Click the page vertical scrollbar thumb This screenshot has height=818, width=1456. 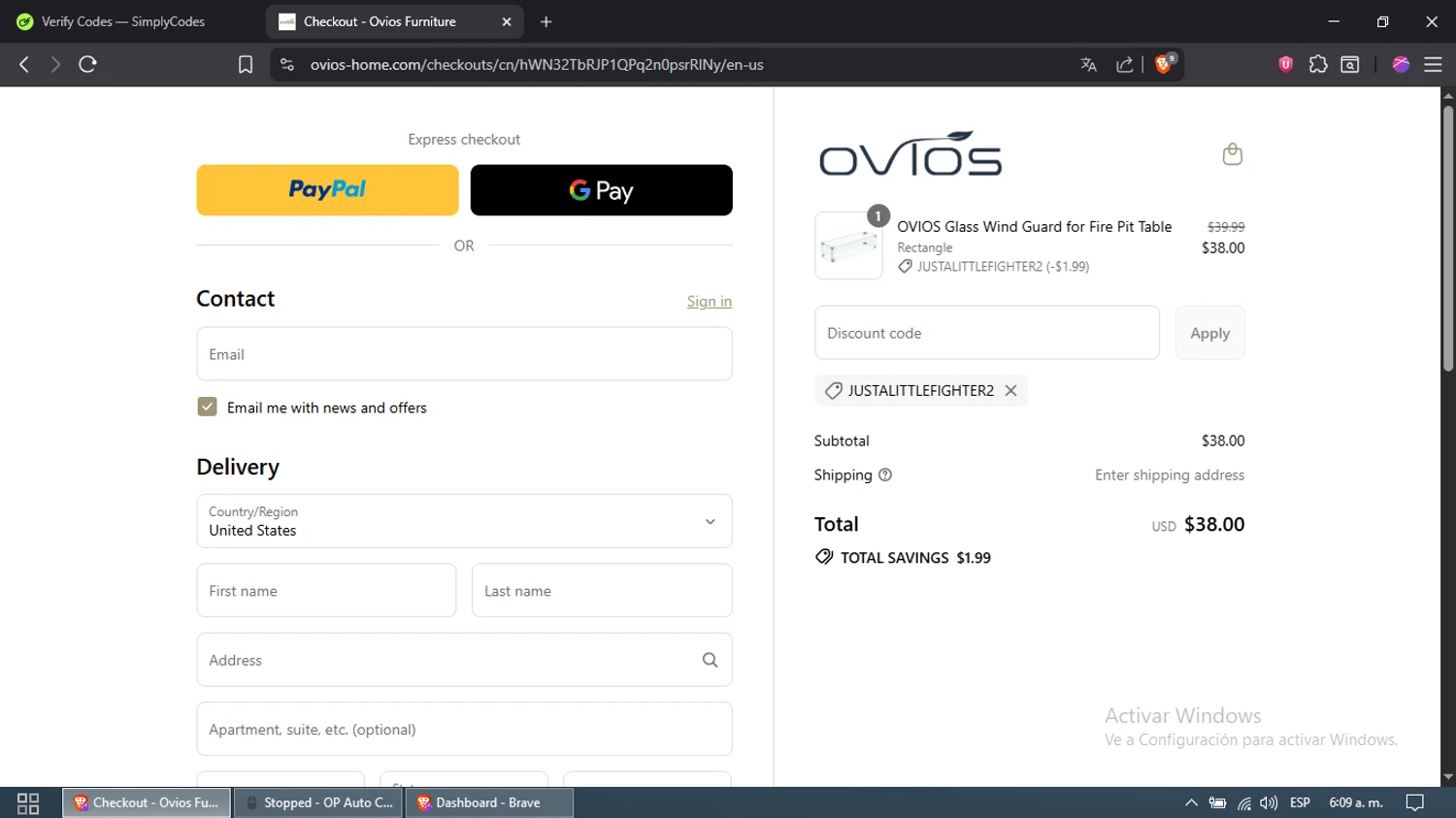[1447, 238]
